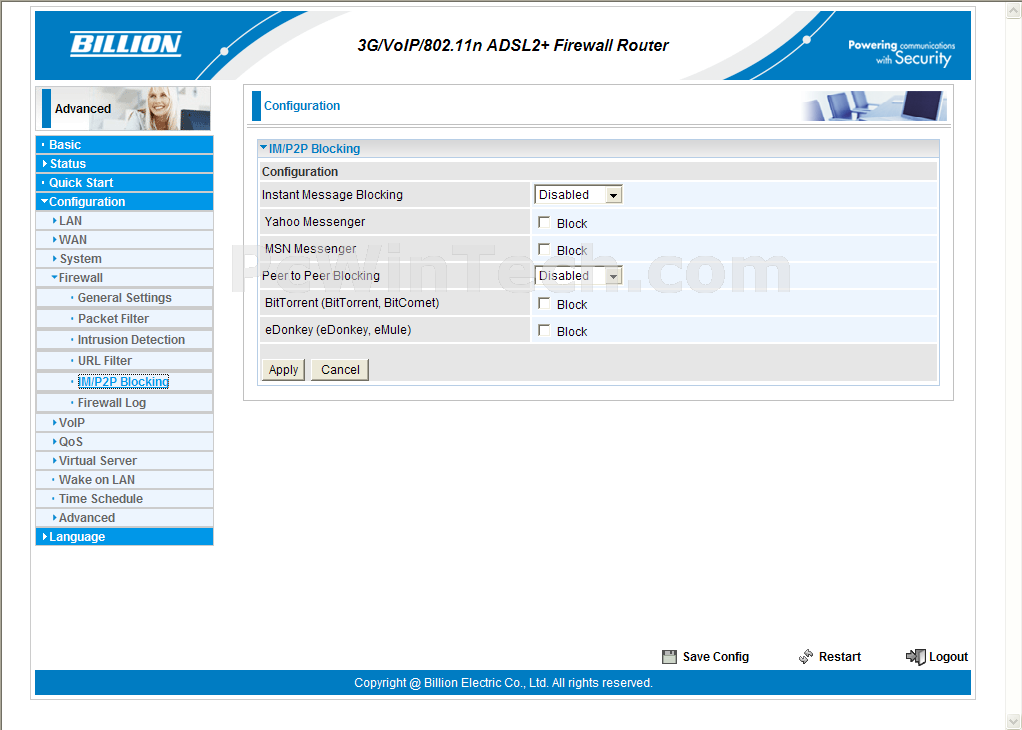Open the Instant Message Blocking dropdown
1022x730 pixels.
click(578, 195)
